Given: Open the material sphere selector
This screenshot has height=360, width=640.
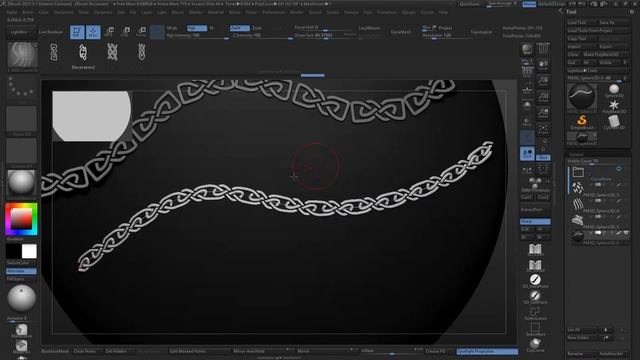Looking at the screenshot, I should tap(21, 182).
